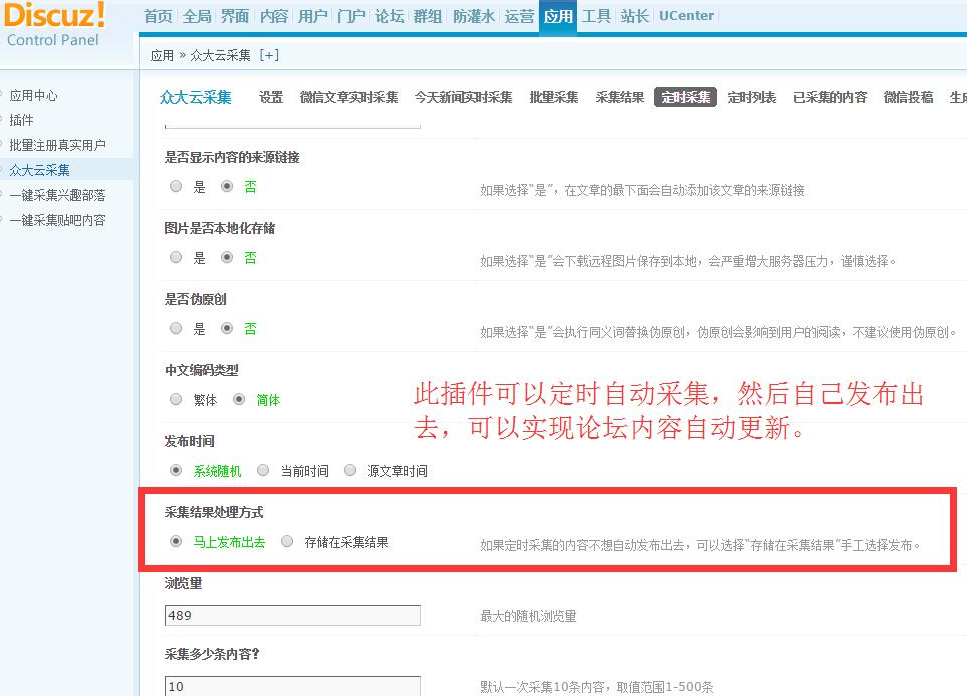
Task: Open 一键采集贴吧内容 in the sidebar
Action: [58, 220]
